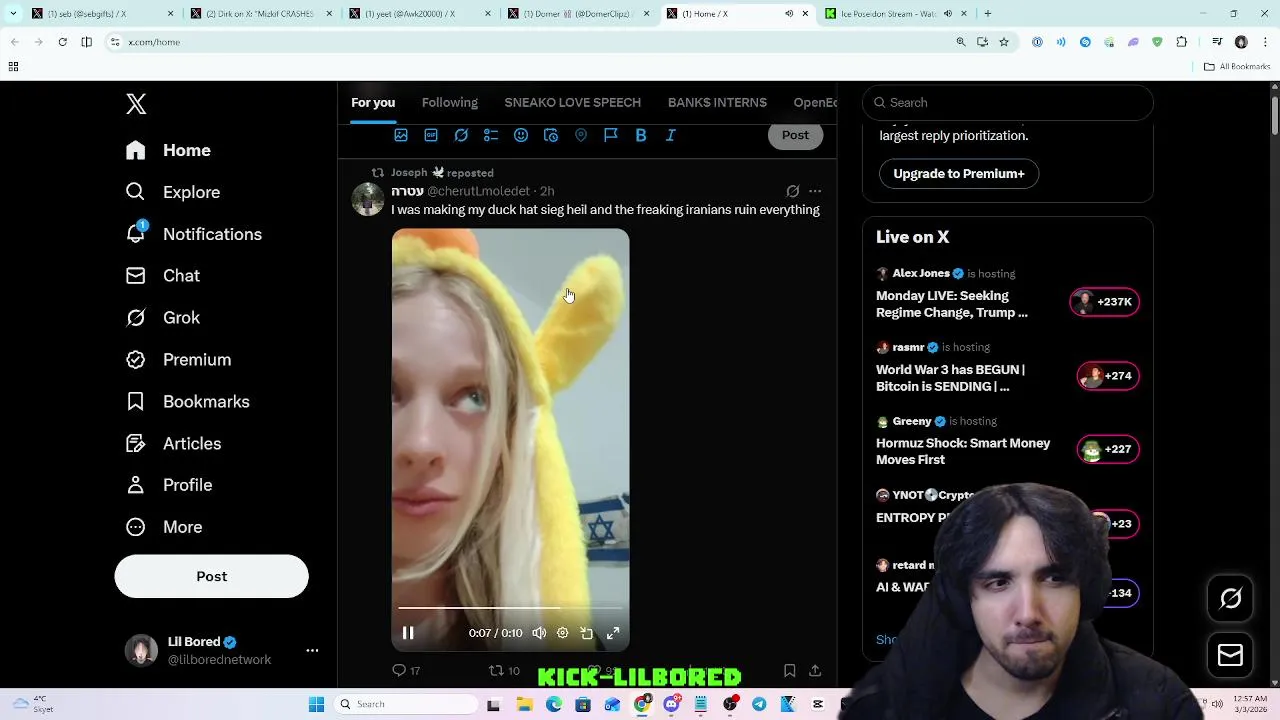Schedule post via calendar icon
The image size is (1280, 720).
point(551,135)
